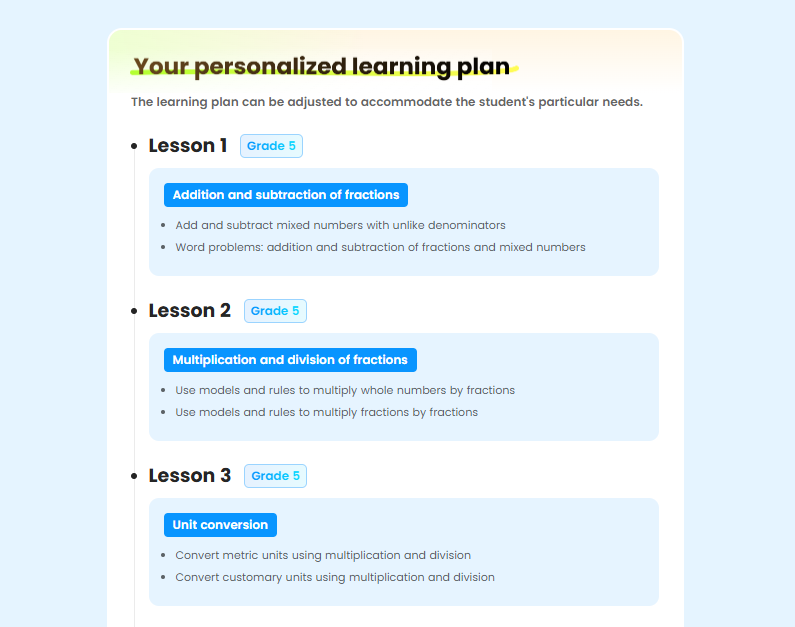Open word problems fractions skill item
795x627 pixels.
(380, 247)
